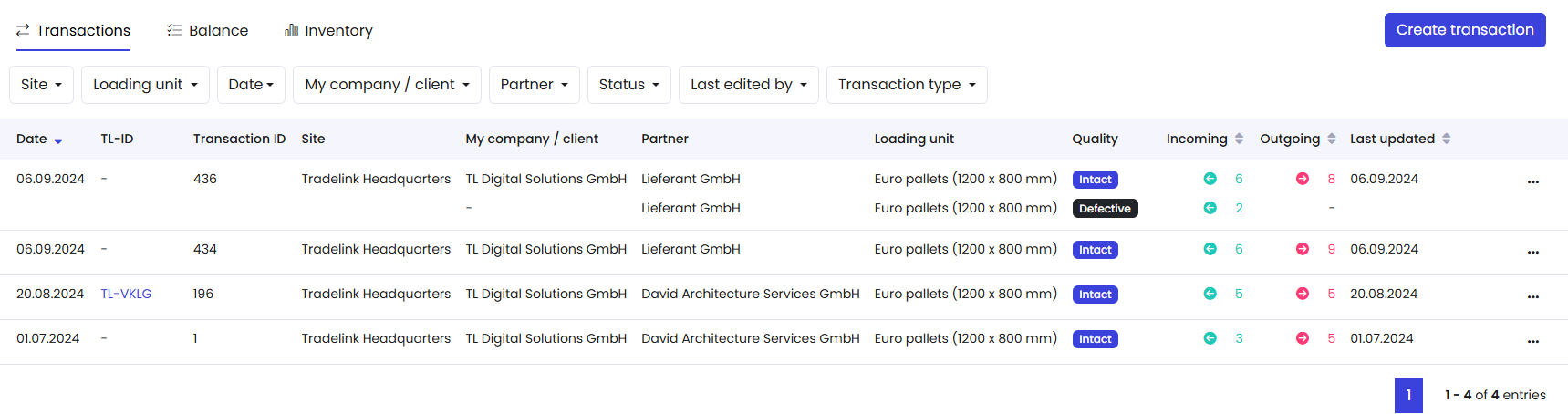The height and width of the screenshot is (414, 1568).
Task: Expand the Partner filter dropdown
Action: [534, 85]
